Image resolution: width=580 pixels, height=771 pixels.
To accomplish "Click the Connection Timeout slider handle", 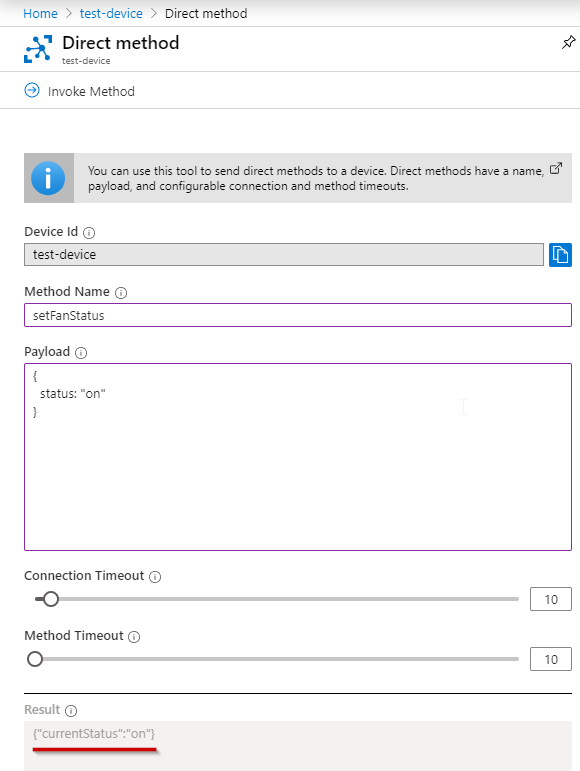I will (x=50, y=599).
